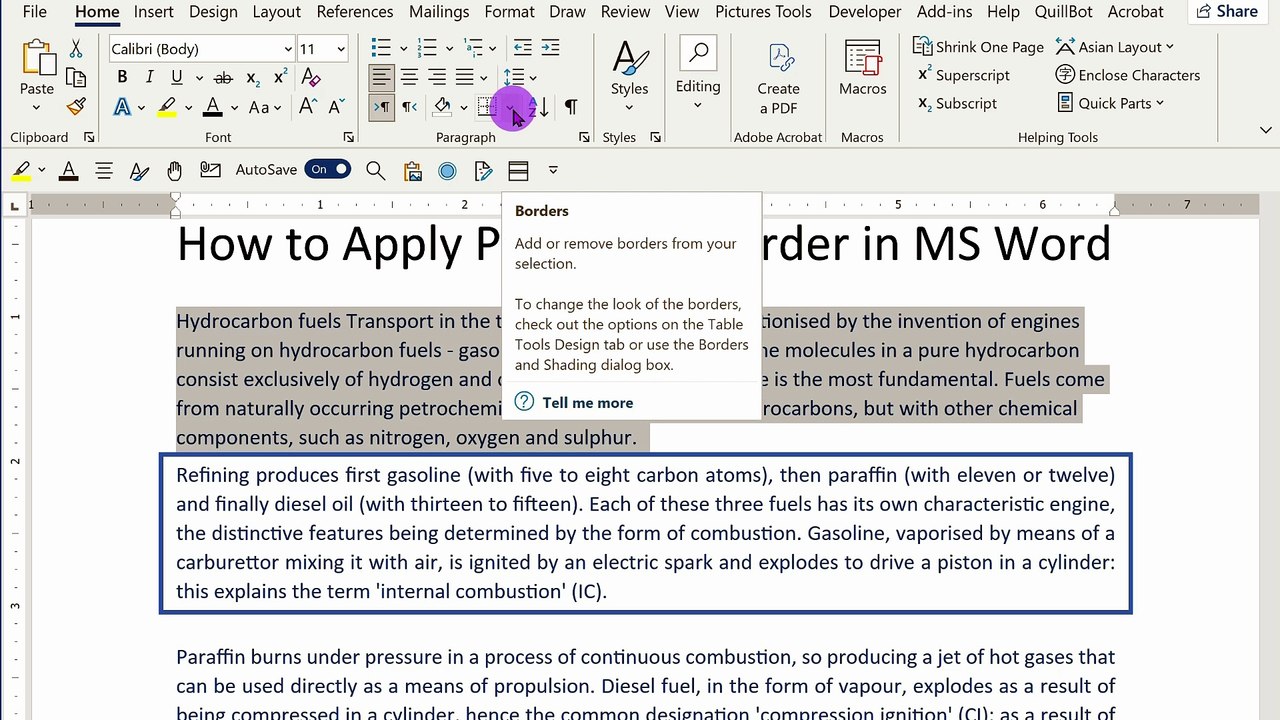The width and height of the screenshot is (1280, 720).
Task: Toggle Underline formatting
Action: pos(177,77)
